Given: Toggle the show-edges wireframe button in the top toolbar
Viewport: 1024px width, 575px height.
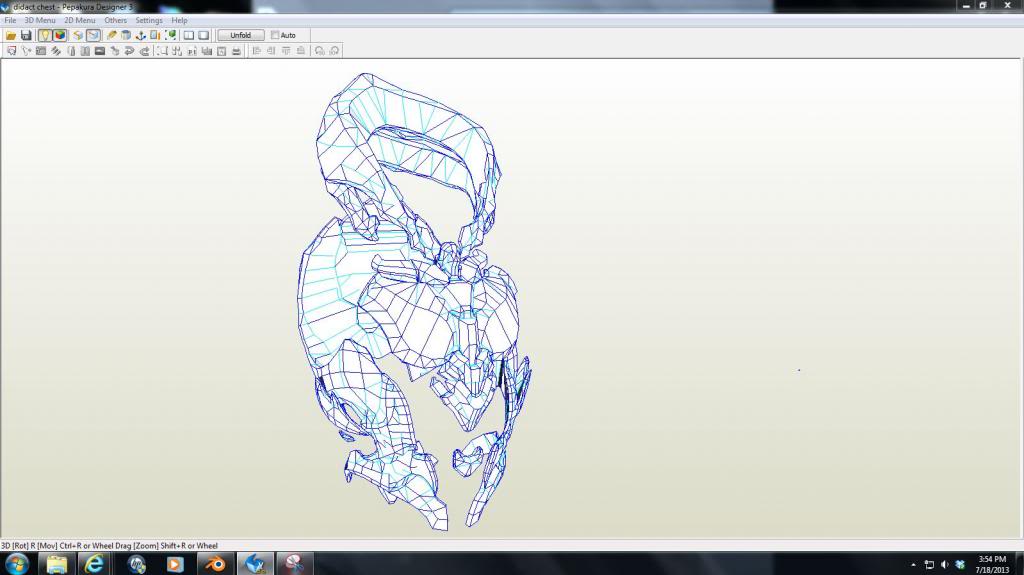Looking at the screenshot, I should coord(93,35).
